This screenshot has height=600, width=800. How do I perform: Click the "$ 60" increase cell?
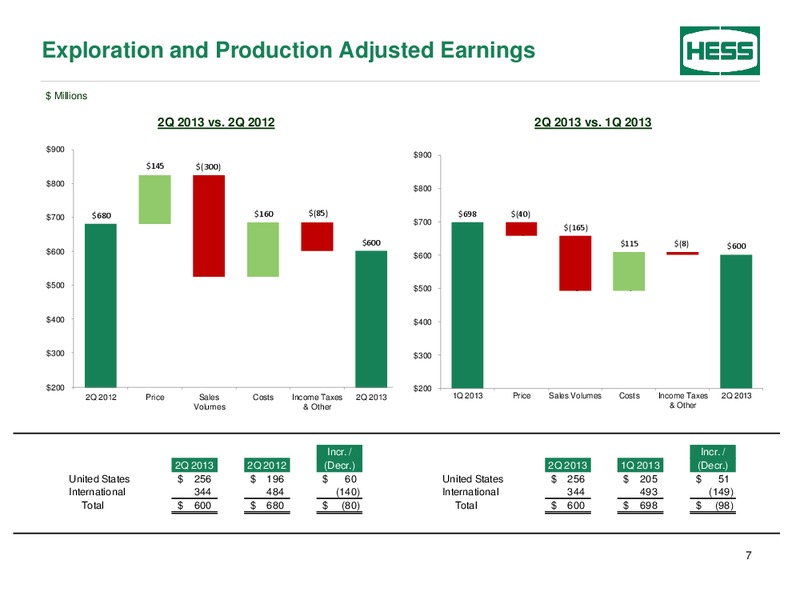(x=339, y=479)
